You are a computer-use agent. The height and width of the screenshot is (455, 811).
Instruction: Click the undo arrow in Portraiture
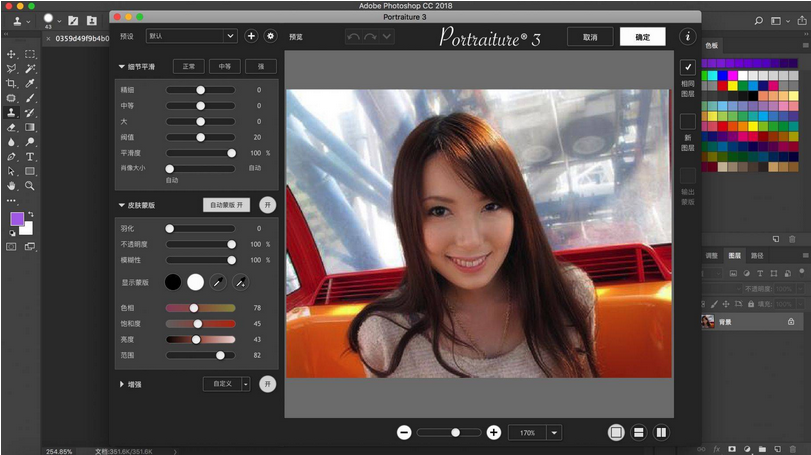[353, 37]
